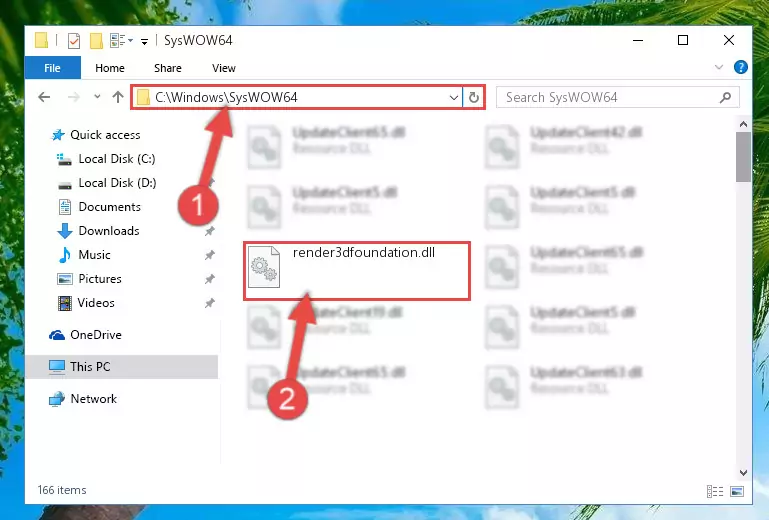Select Network in navigation pane
Screen dimensions: 769x520
(x=94, y=398)
